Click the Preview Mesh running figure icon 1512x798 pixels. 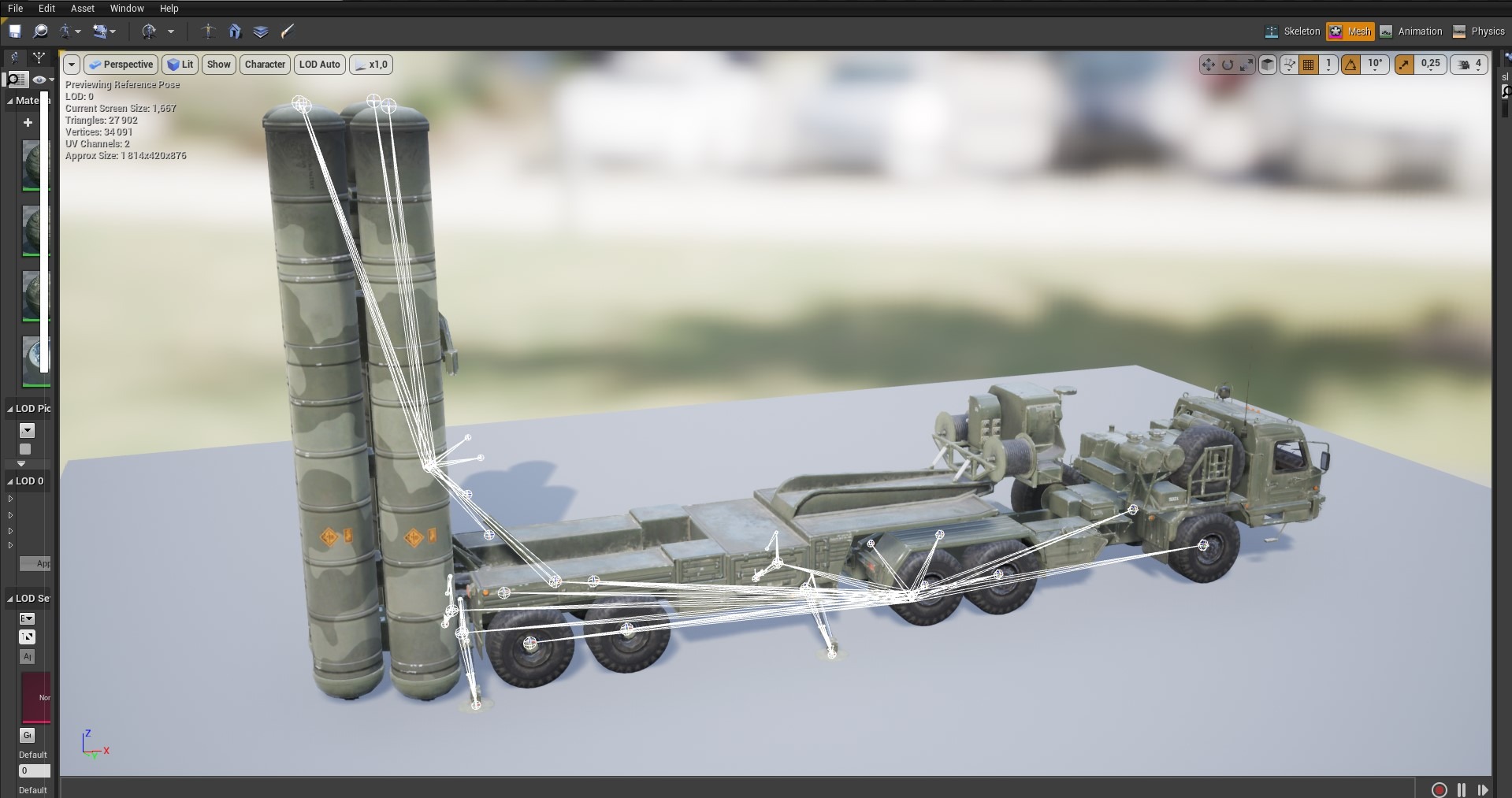point(65,32)
